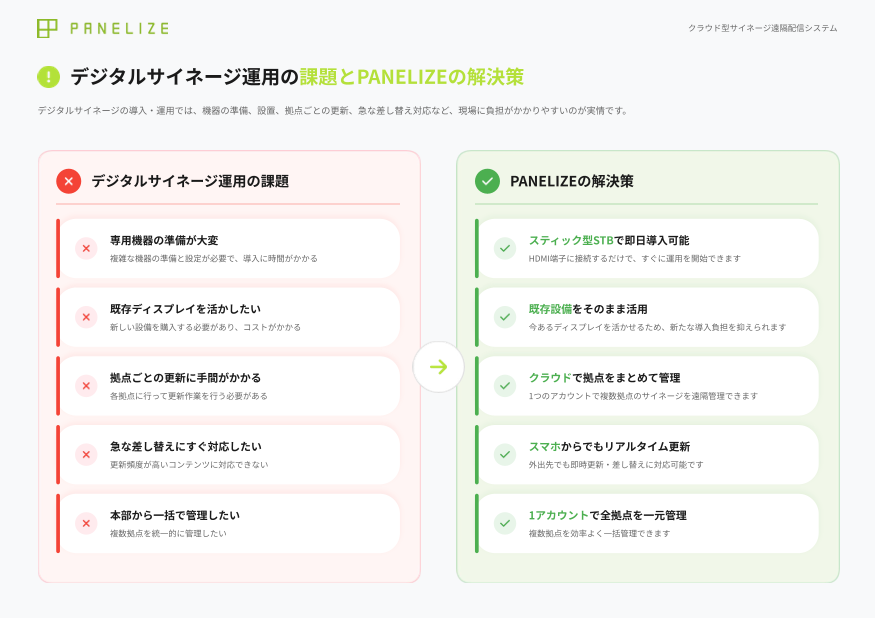Image resolution: width=875 pixels, height=618 pixels.
Task: Expand the クラウドで拠点をまとめて管理 card
Action: (x=648, y=385)
